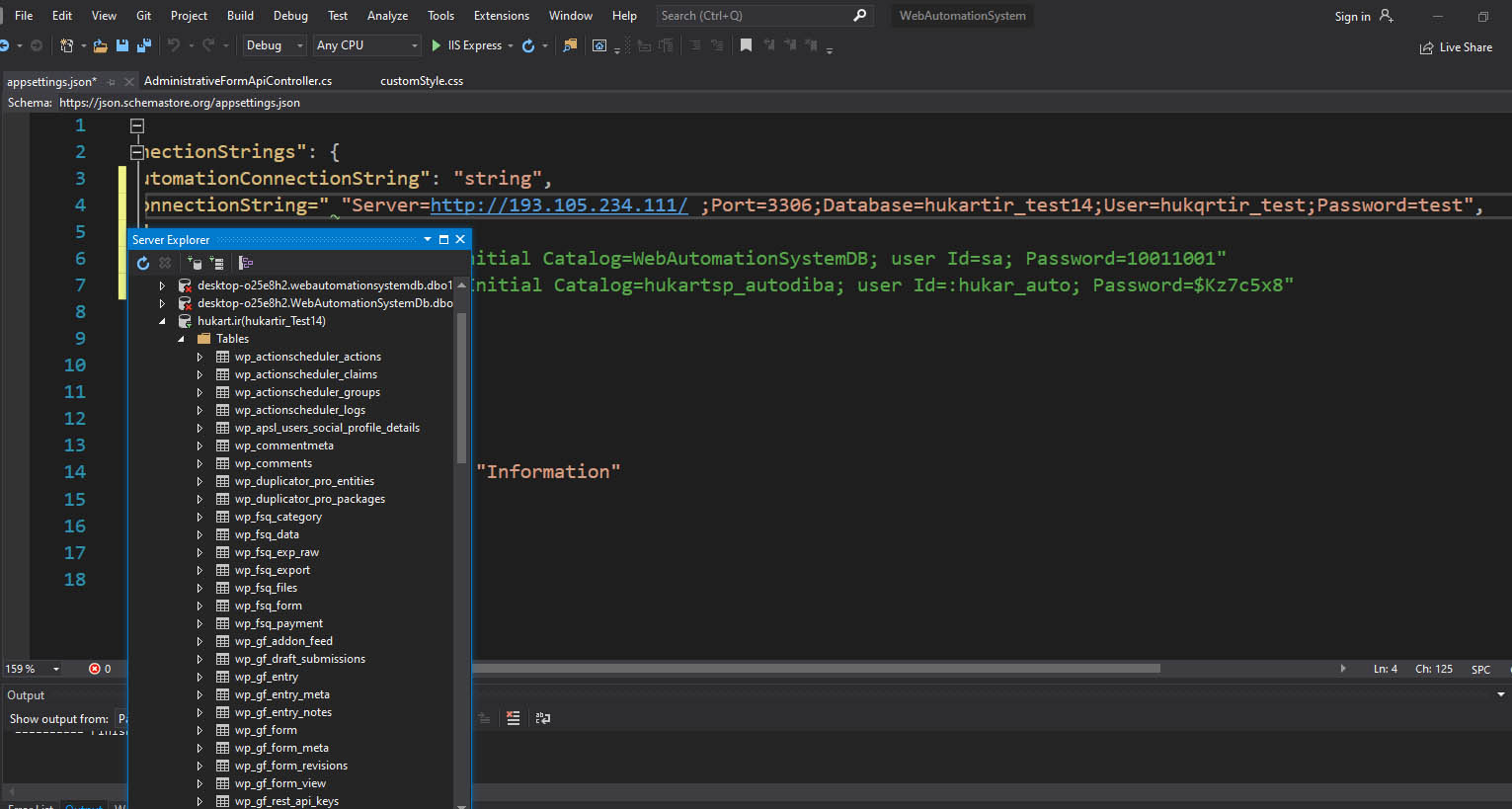Click the Open File folder icon

click(x=100, y=45)
